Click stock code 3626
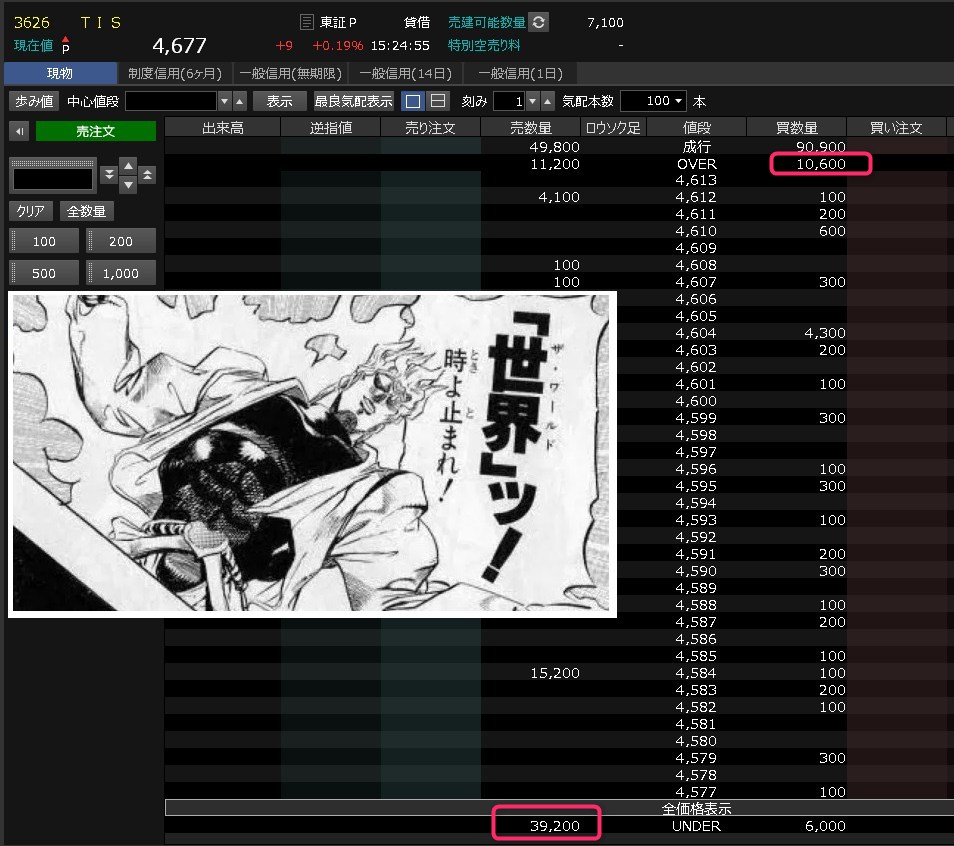This screenshot has width=954, height=846. tap(32, 23)
